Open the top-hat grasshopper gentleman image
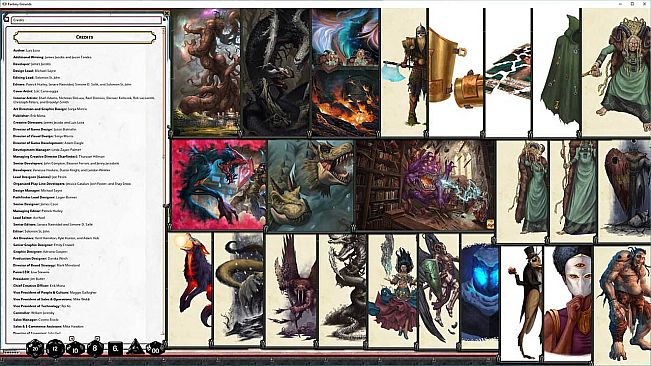 tap(521, 303)
